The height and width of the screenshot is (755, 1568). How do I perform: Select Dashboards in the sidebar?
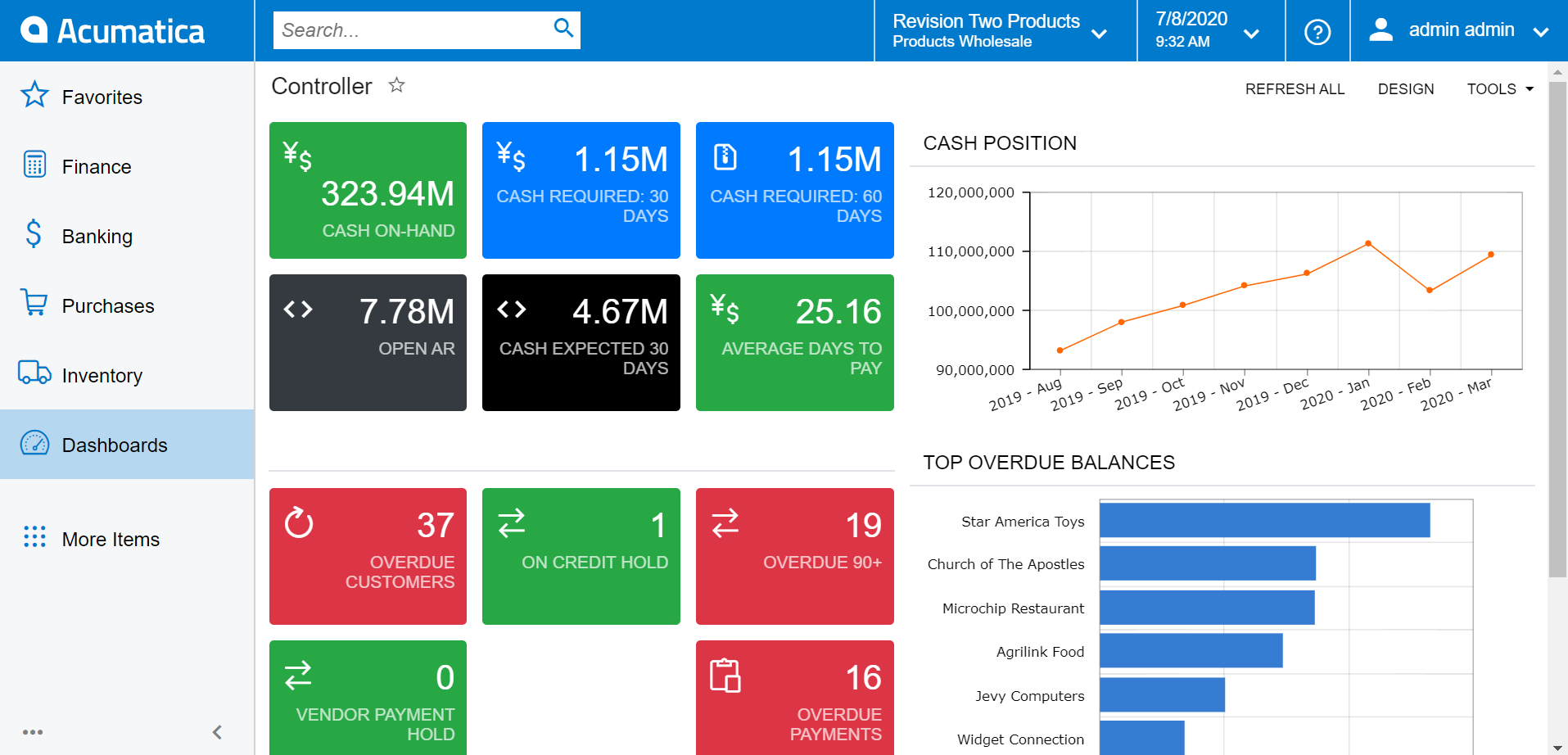coord(127,445)
